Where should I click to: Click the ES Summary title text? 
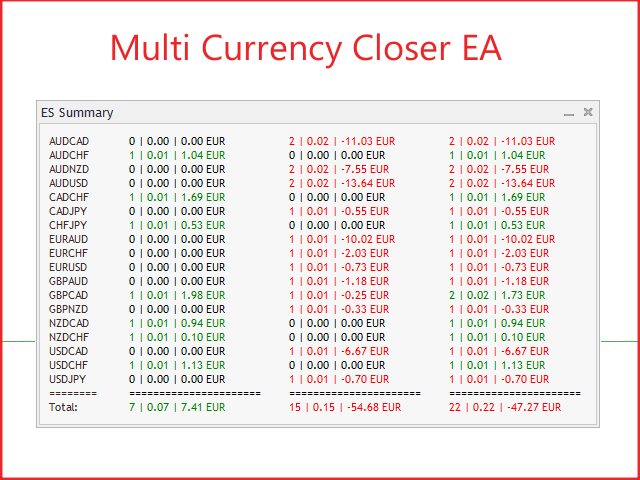[77, 113]
